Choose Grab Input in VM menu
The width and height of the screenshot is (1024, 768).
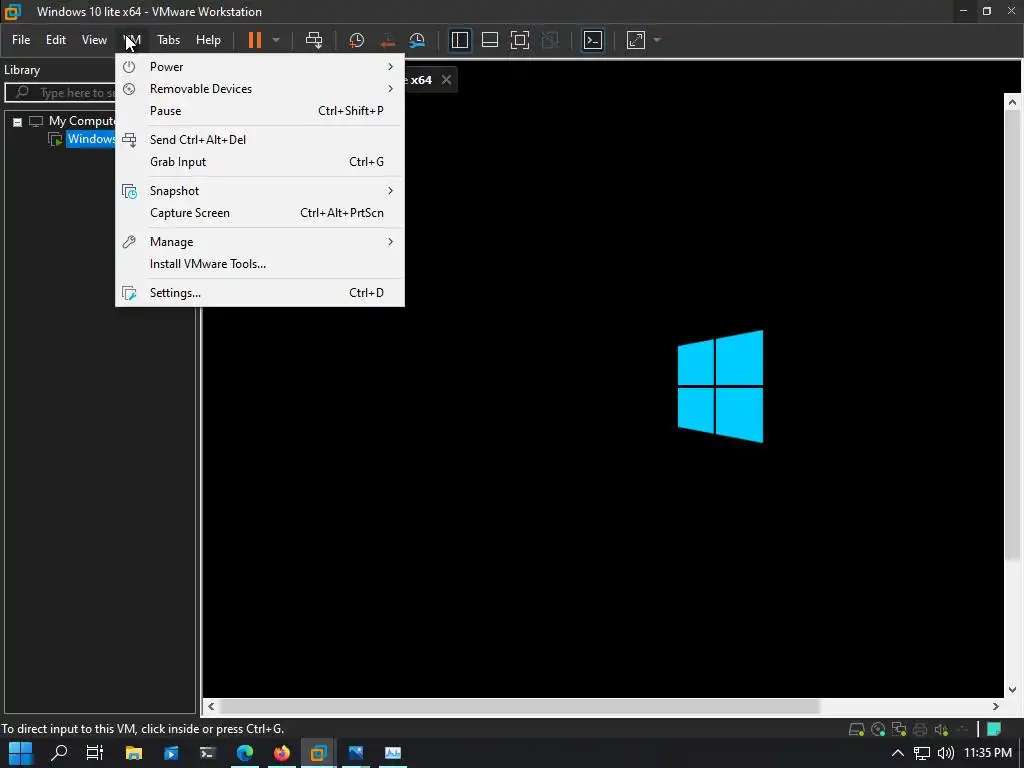pyautogui.click(x=259, y=162)
